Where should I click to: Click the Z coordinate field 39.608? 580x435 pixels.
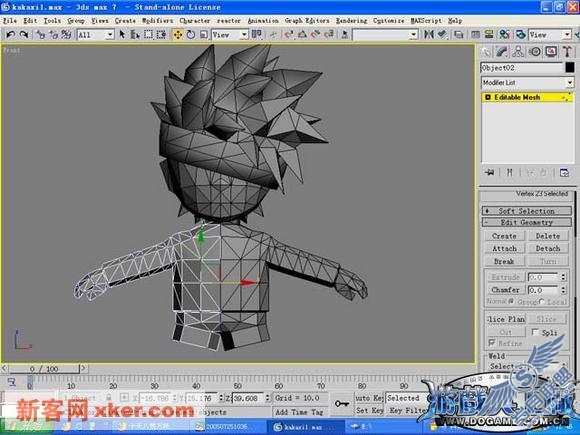pyautogui.click(x=248, y=398)
